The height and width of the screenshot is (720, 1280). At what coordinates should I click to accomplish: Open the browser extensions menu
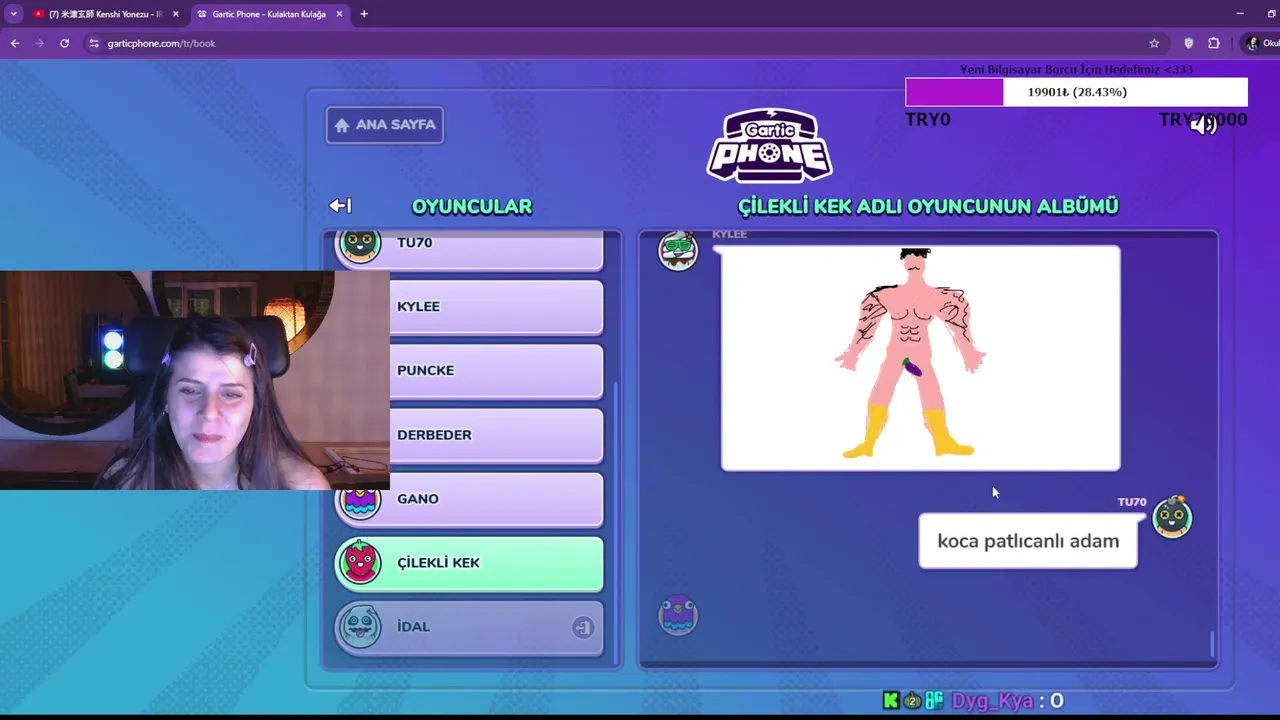coord(1214,43)
